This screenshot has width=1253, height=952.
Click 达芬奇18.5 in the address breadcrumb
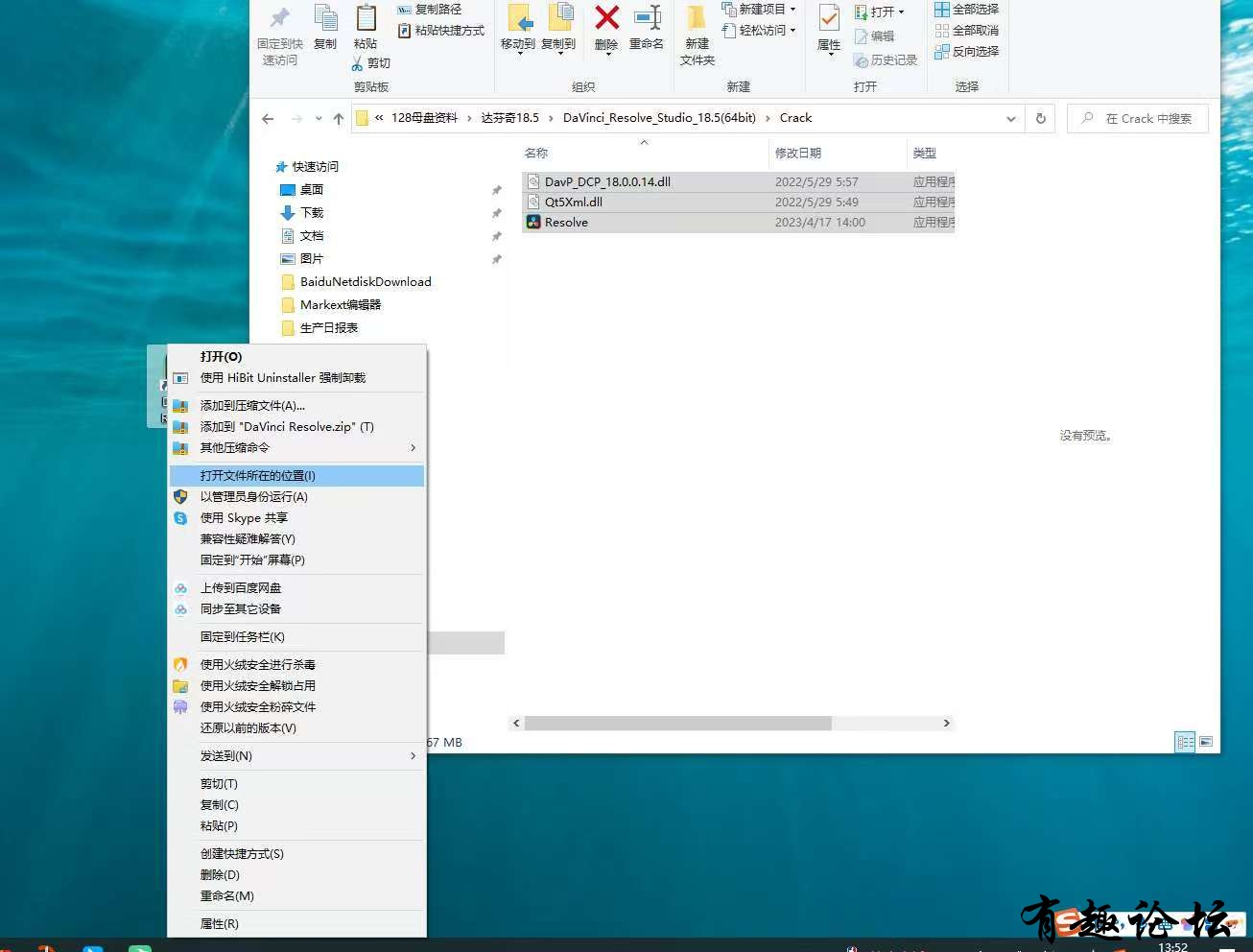point(509,118)
